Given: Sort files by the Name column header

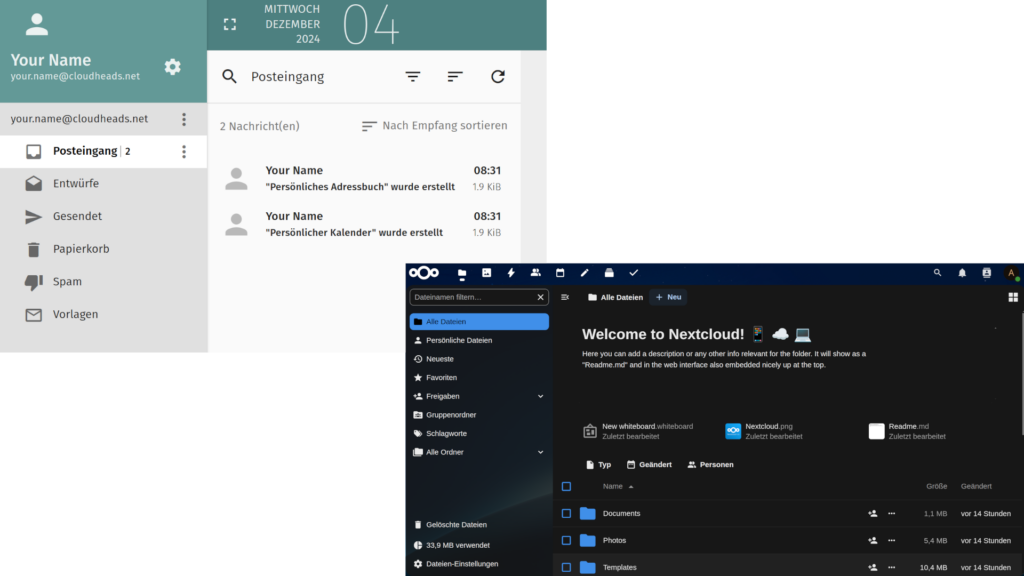Looking at the screenshot, I should 618,487.
